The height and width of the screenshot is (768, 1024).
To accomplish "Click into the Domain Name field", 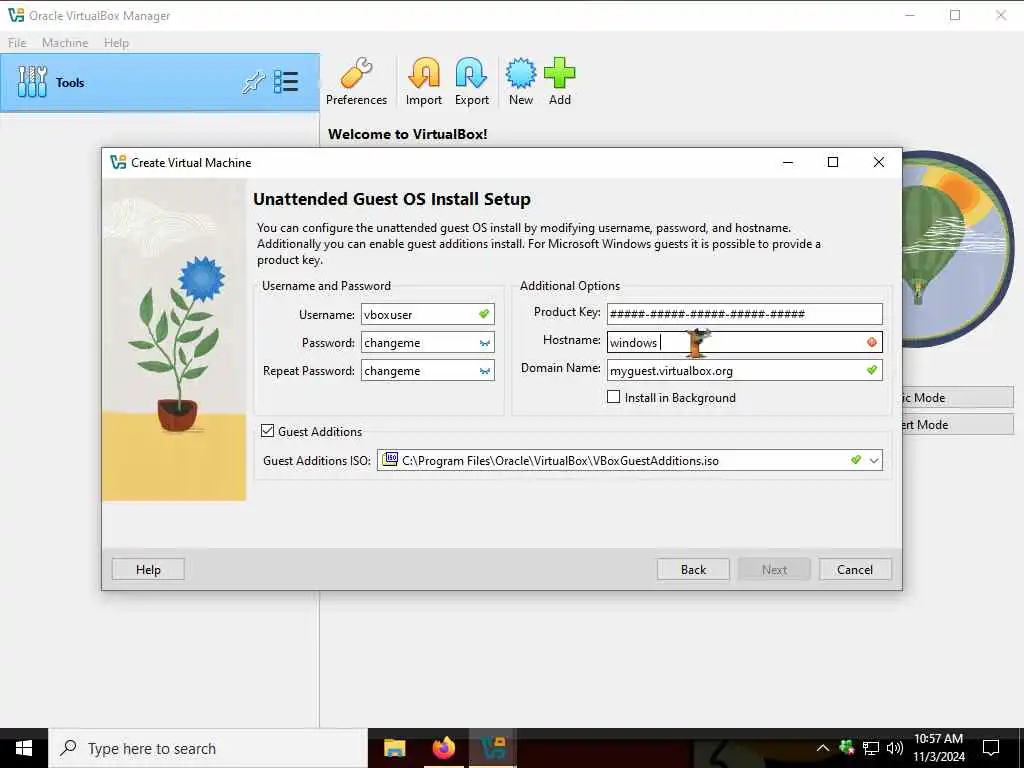I will click(744, 370).
